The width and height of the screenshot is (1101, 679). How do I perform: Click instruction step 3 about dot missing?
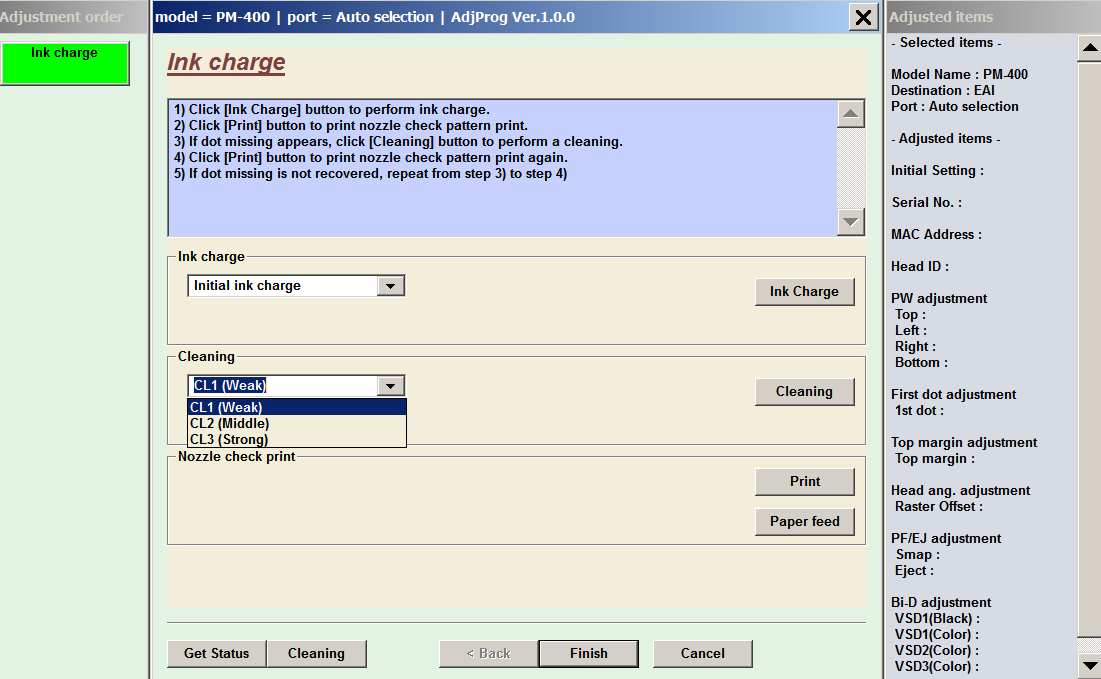398,142
